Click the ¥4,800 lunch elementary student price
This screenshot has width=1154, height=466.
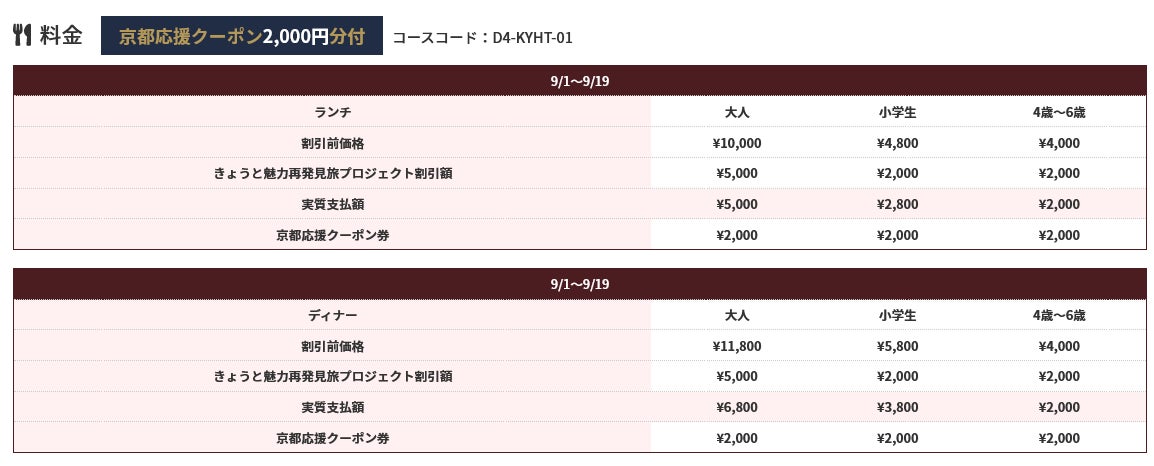tap(897, 143)
